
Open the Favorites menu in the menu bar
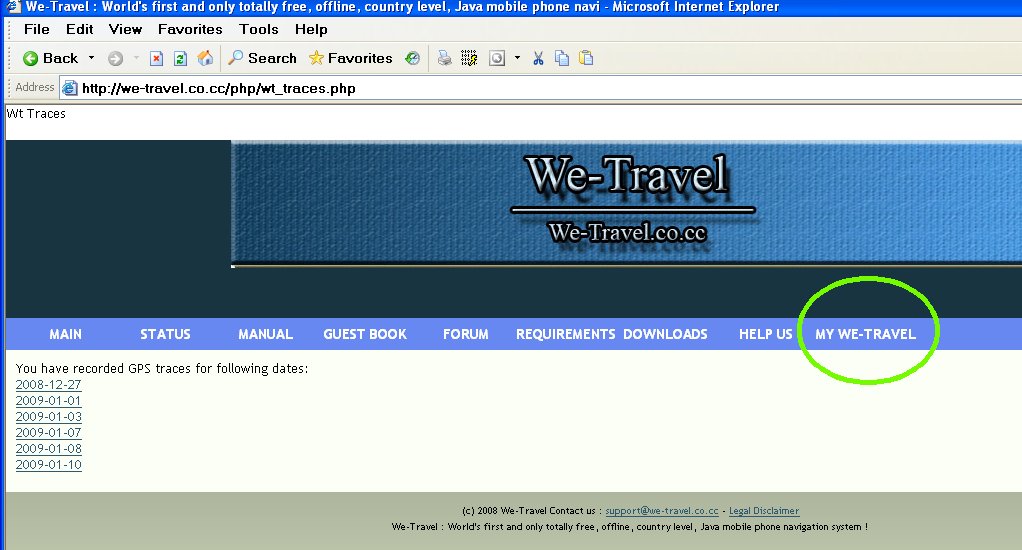(190, 29)
